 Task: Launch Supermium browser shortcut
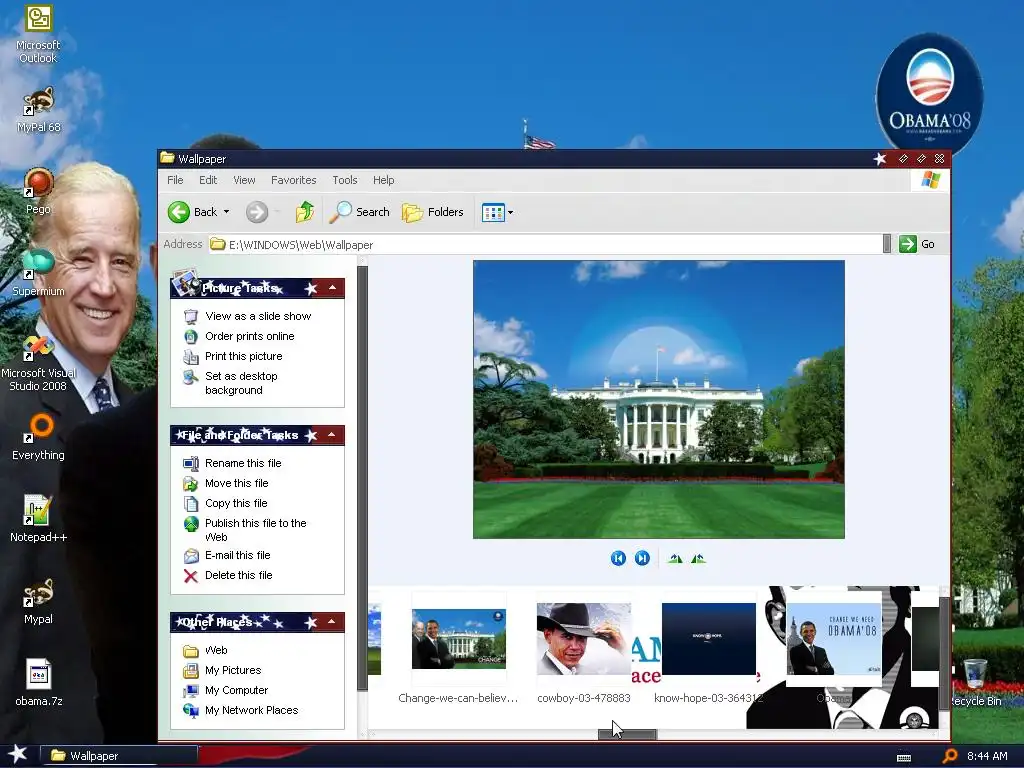[38, 273]
